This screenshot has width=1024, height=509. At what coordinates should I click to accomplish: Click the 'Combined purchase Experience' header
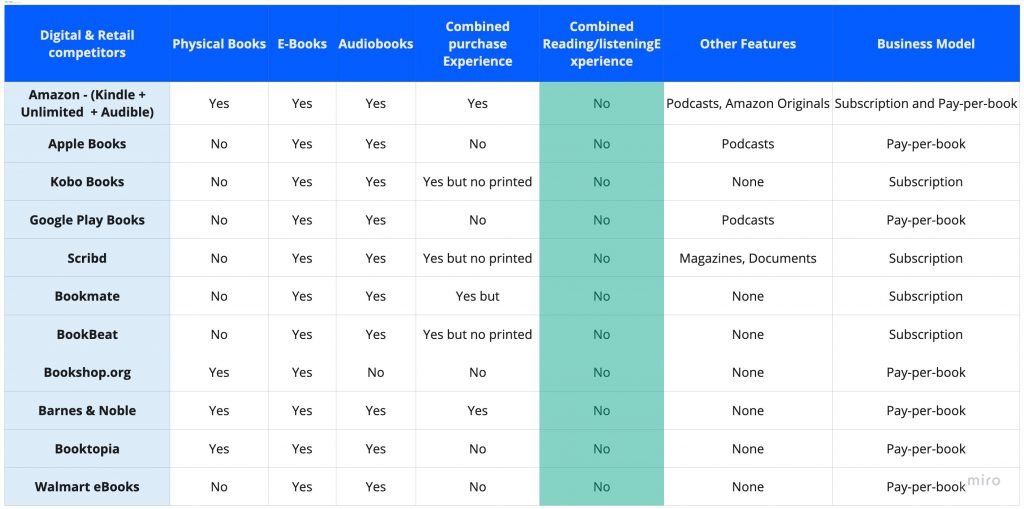(478, 44)
